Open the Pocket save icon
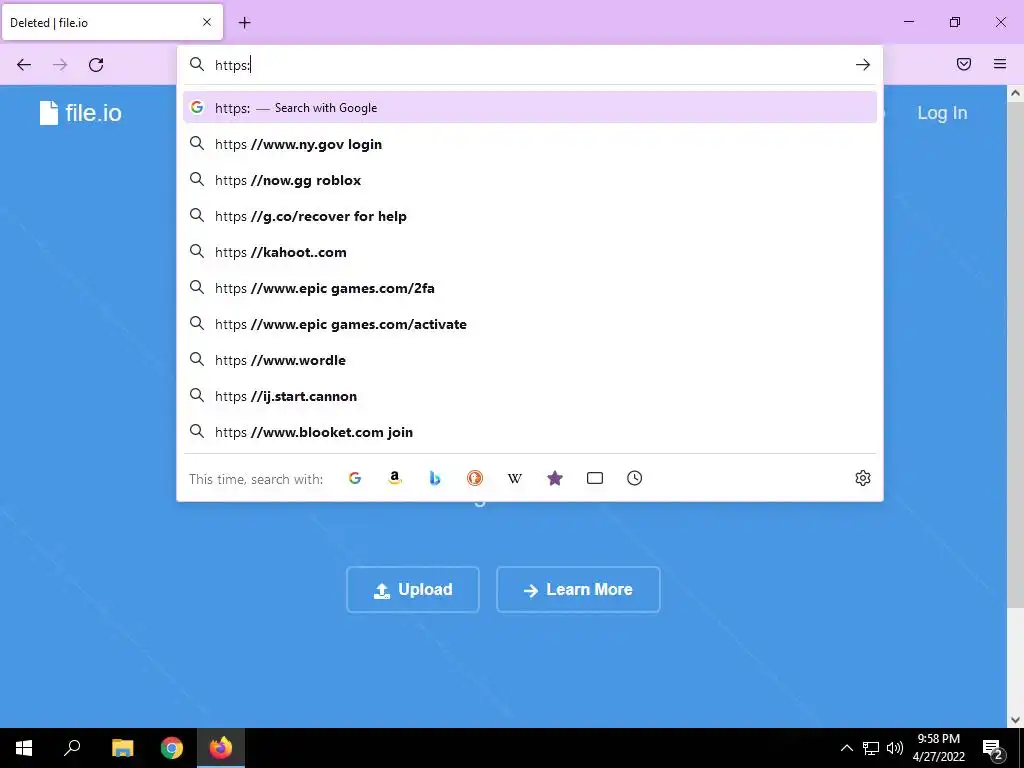This screenshot has width=1024, height=768. [964, 64]
